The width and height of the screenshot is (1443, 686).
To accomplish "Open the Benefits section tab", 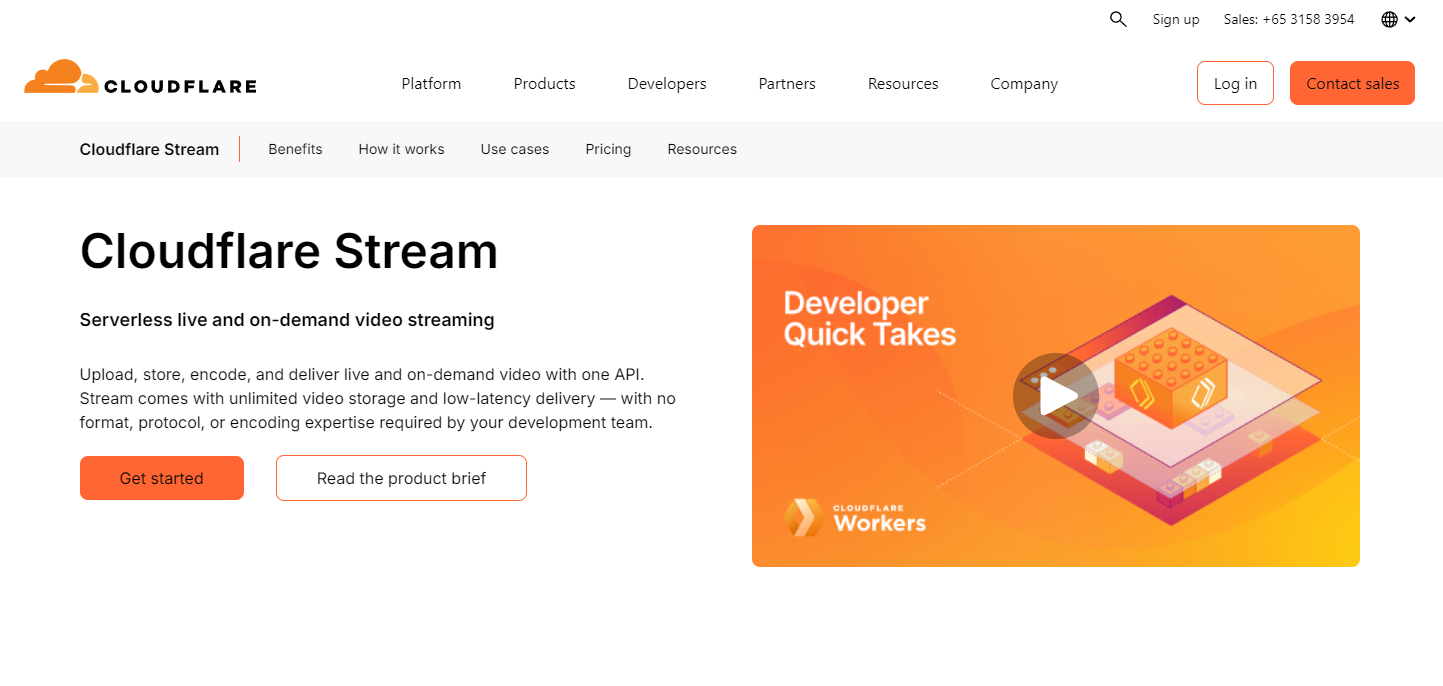I will coord(295,149).
